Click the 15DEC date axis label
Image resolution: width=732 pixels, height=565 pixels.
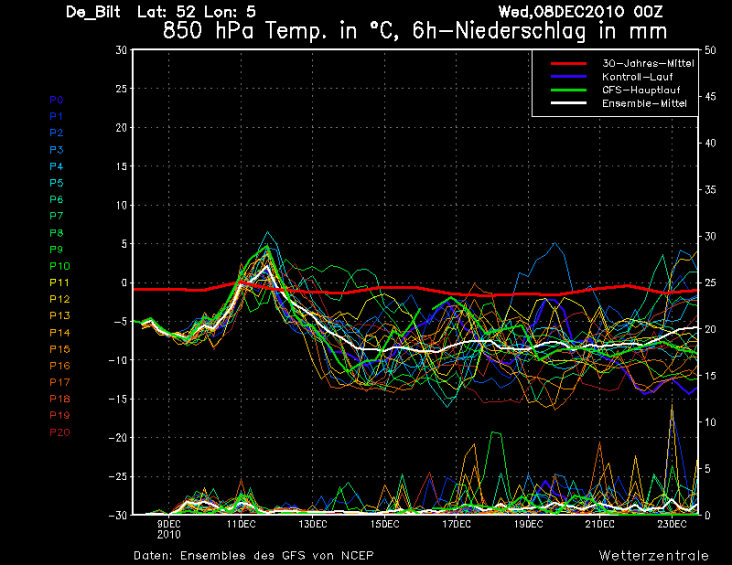[x=385, y=524]
